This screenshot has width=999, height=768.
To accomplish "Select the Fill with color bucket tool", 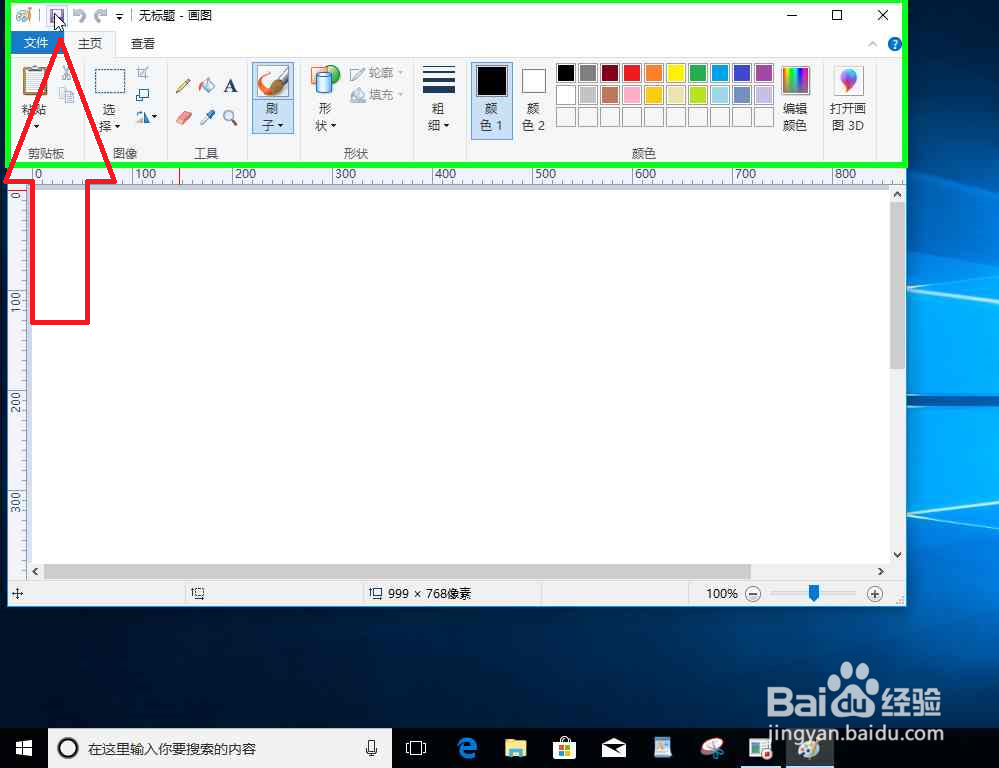I will [206, 85].
